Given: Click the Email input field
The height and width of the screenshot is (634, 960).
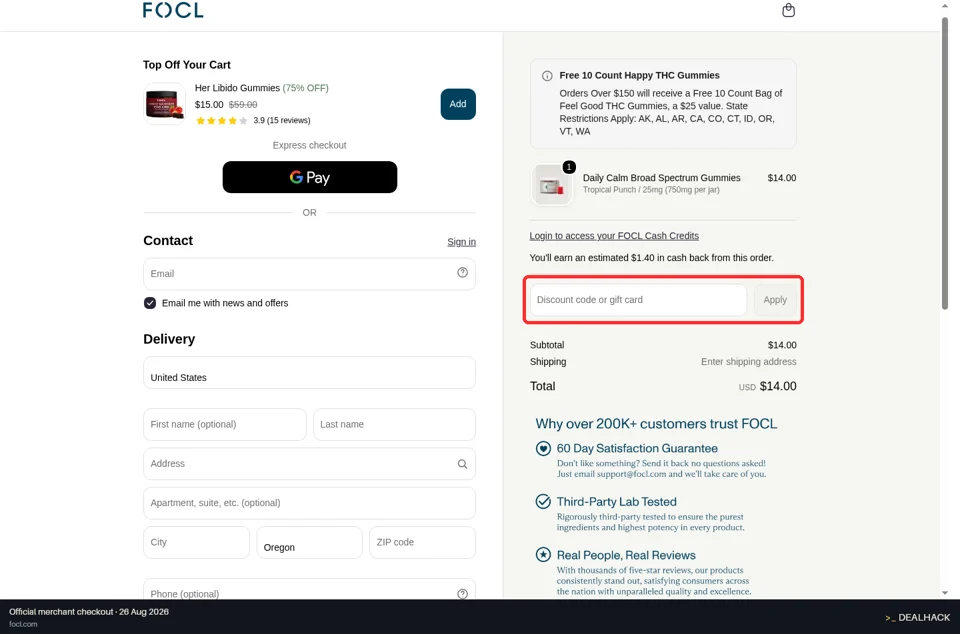Looking at the screenshot, I should point(309,274).
